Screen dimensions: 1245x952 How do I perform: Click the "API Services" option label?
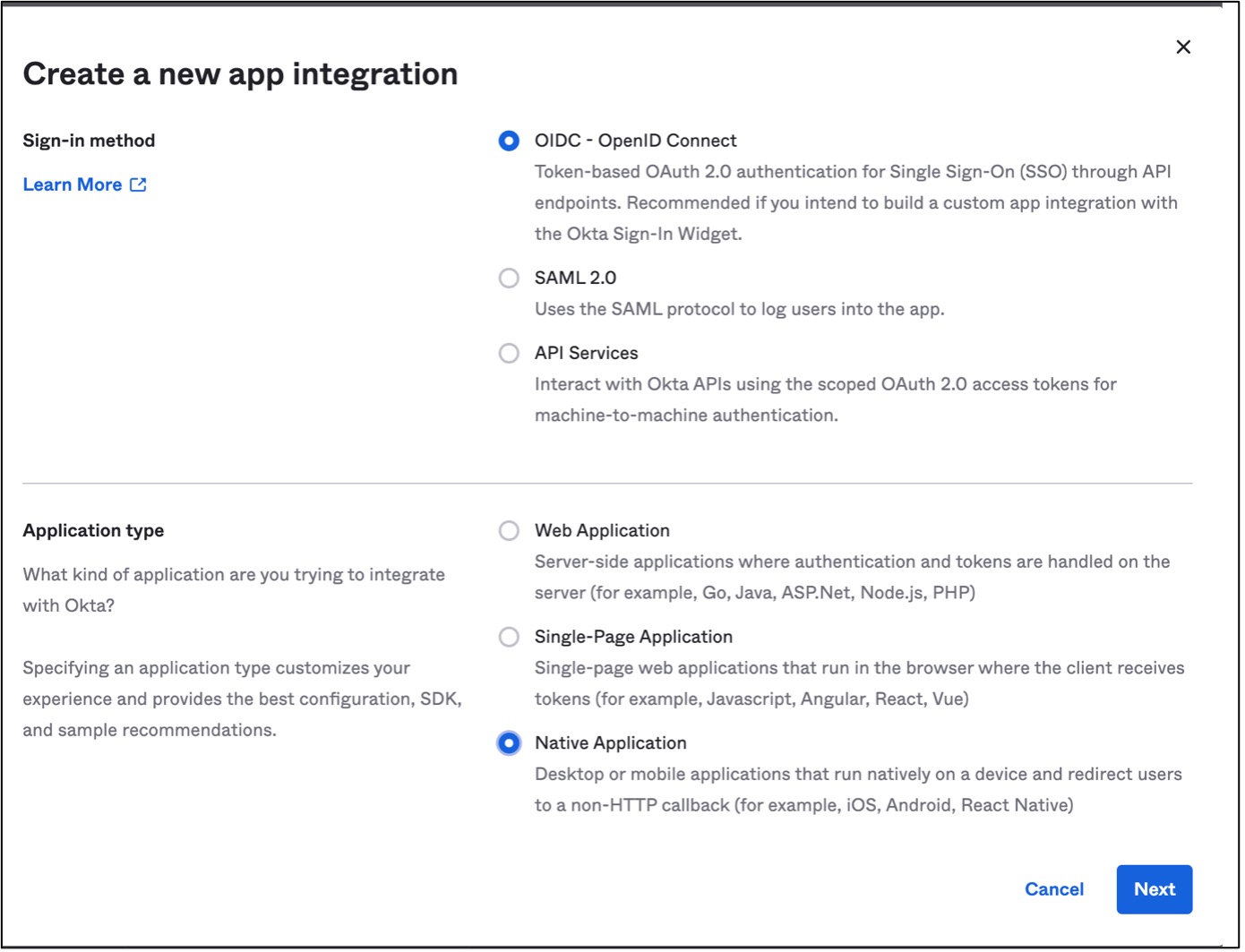point(586,353)
